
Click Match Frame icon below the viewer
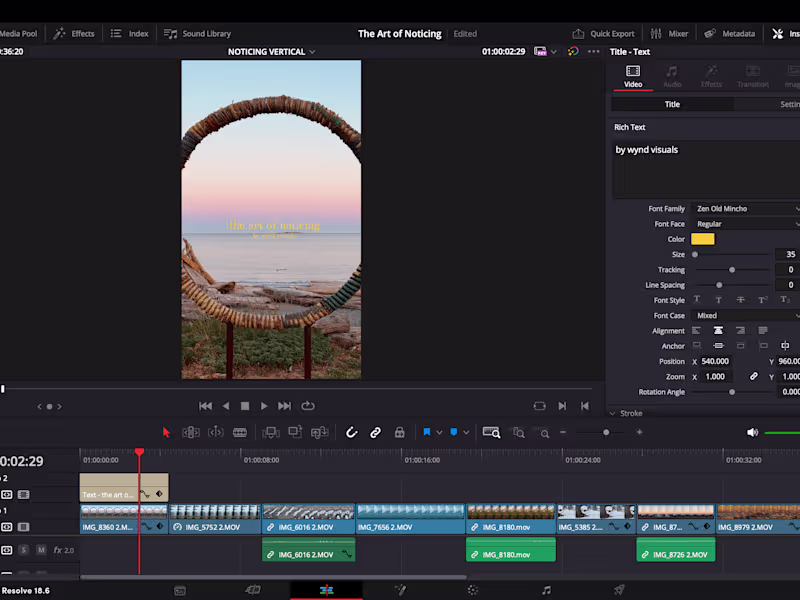(x=540, y=406)
